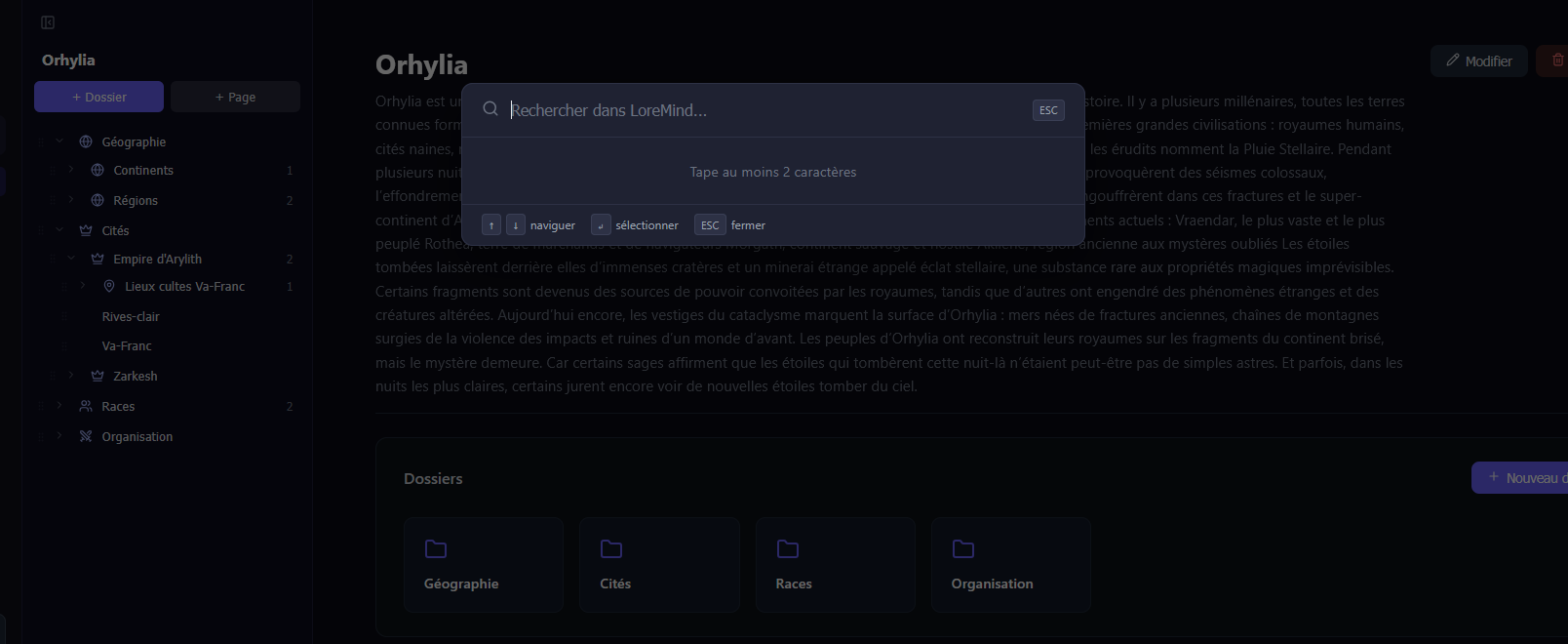Click the folder icon on the Organisation card

pyautogui.click(x=963, y=549)
